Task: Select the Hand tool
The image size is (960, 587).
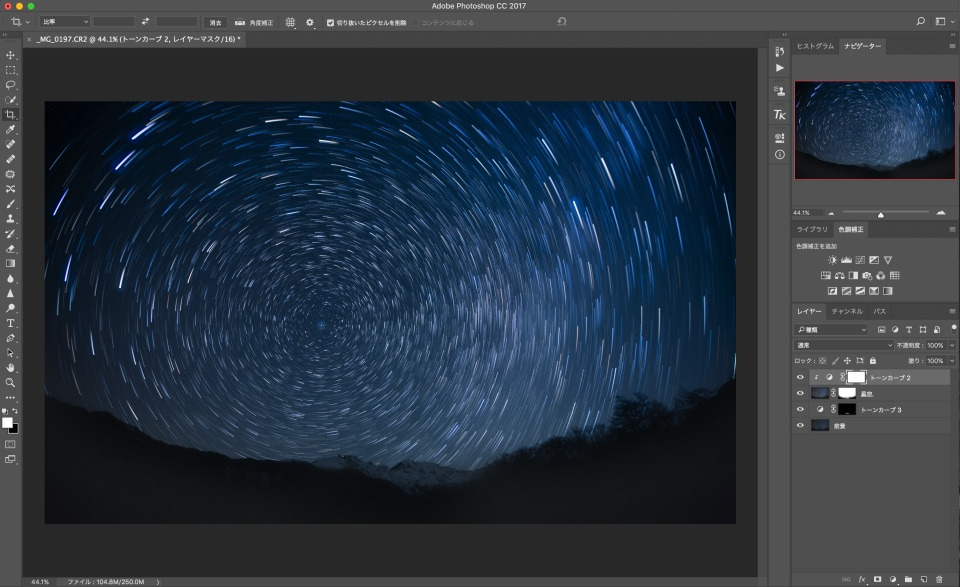Action: pyautogui.click(x=10, y=368)
